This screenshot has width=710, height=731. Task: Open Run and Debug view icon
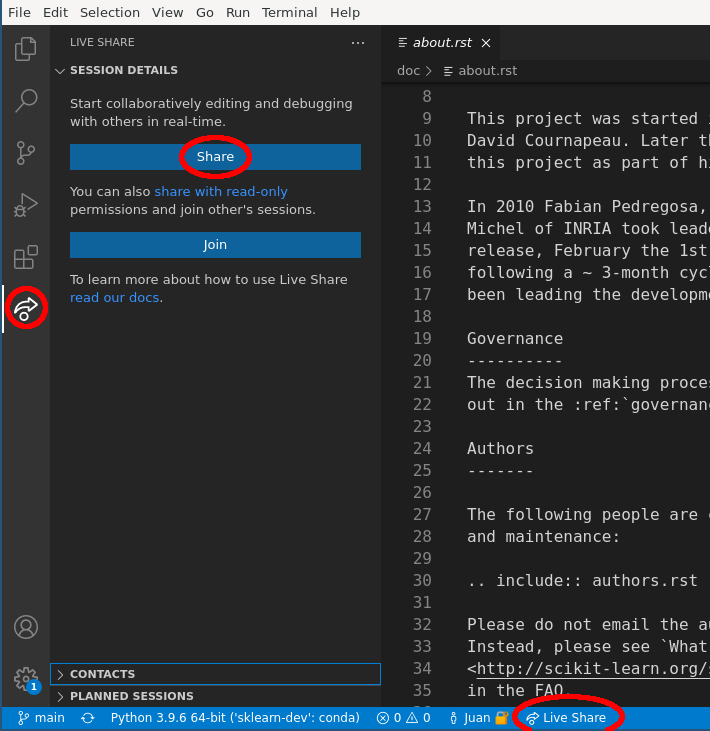(26, 205)
